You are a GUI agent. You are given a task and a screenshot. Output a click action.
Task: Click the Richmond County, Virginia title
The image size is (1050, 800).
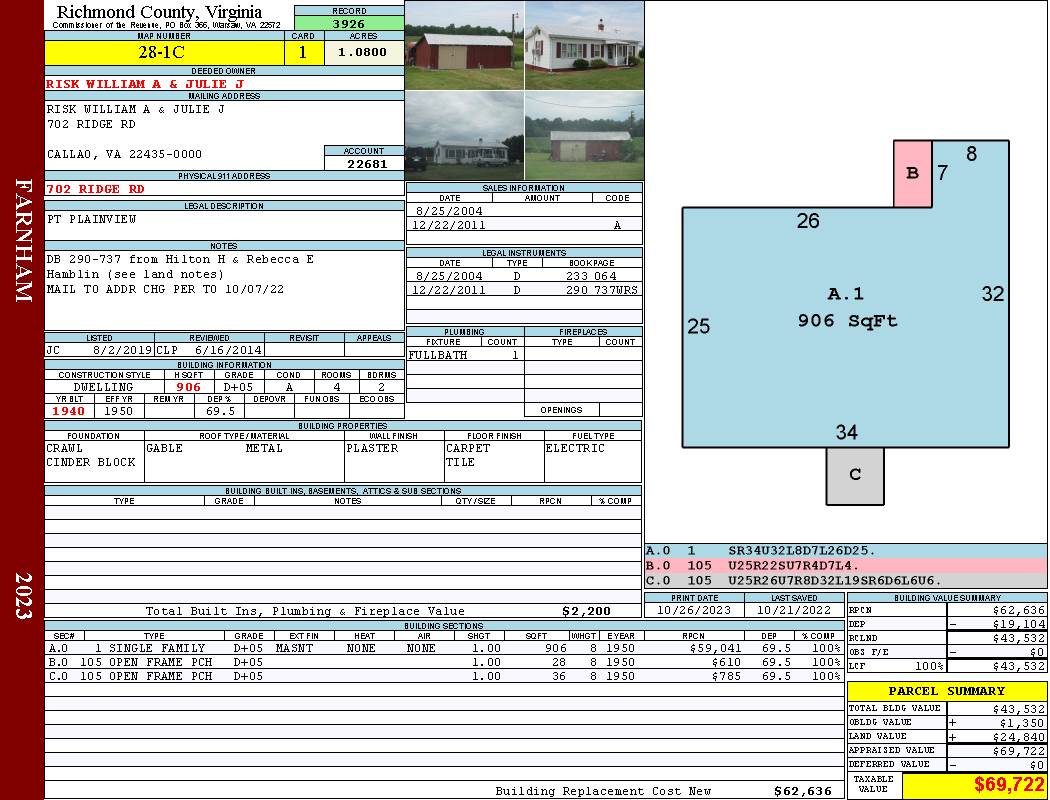coord(159,12)
